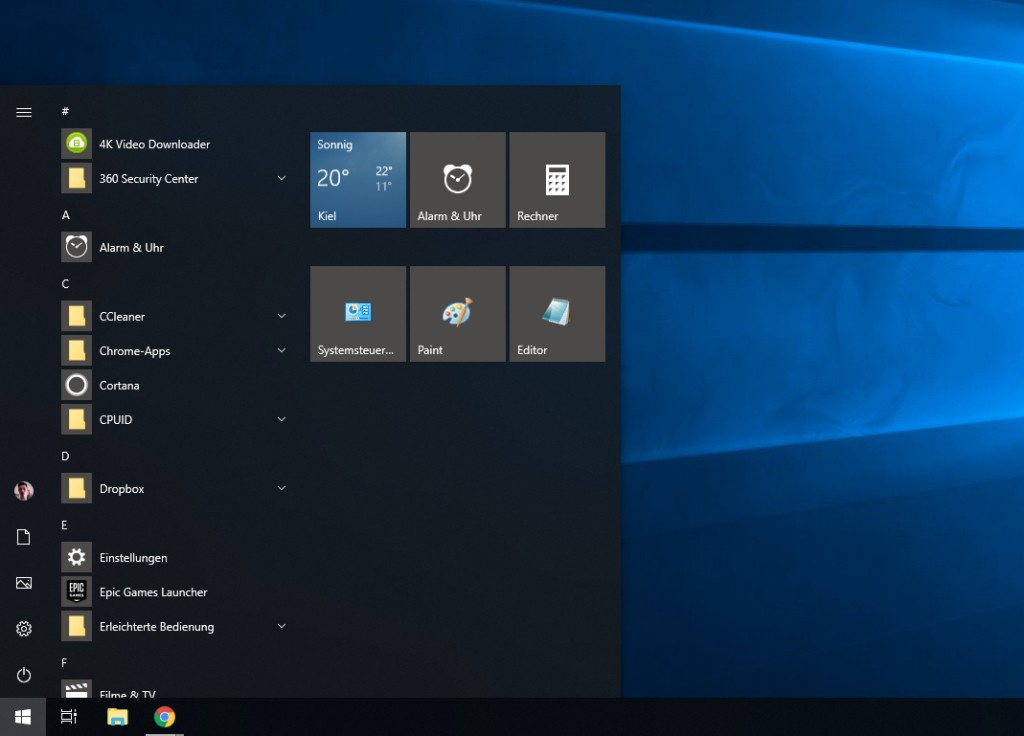Launch the Paint tile
The image size is (1024, 736).
(x=457, y=314)
